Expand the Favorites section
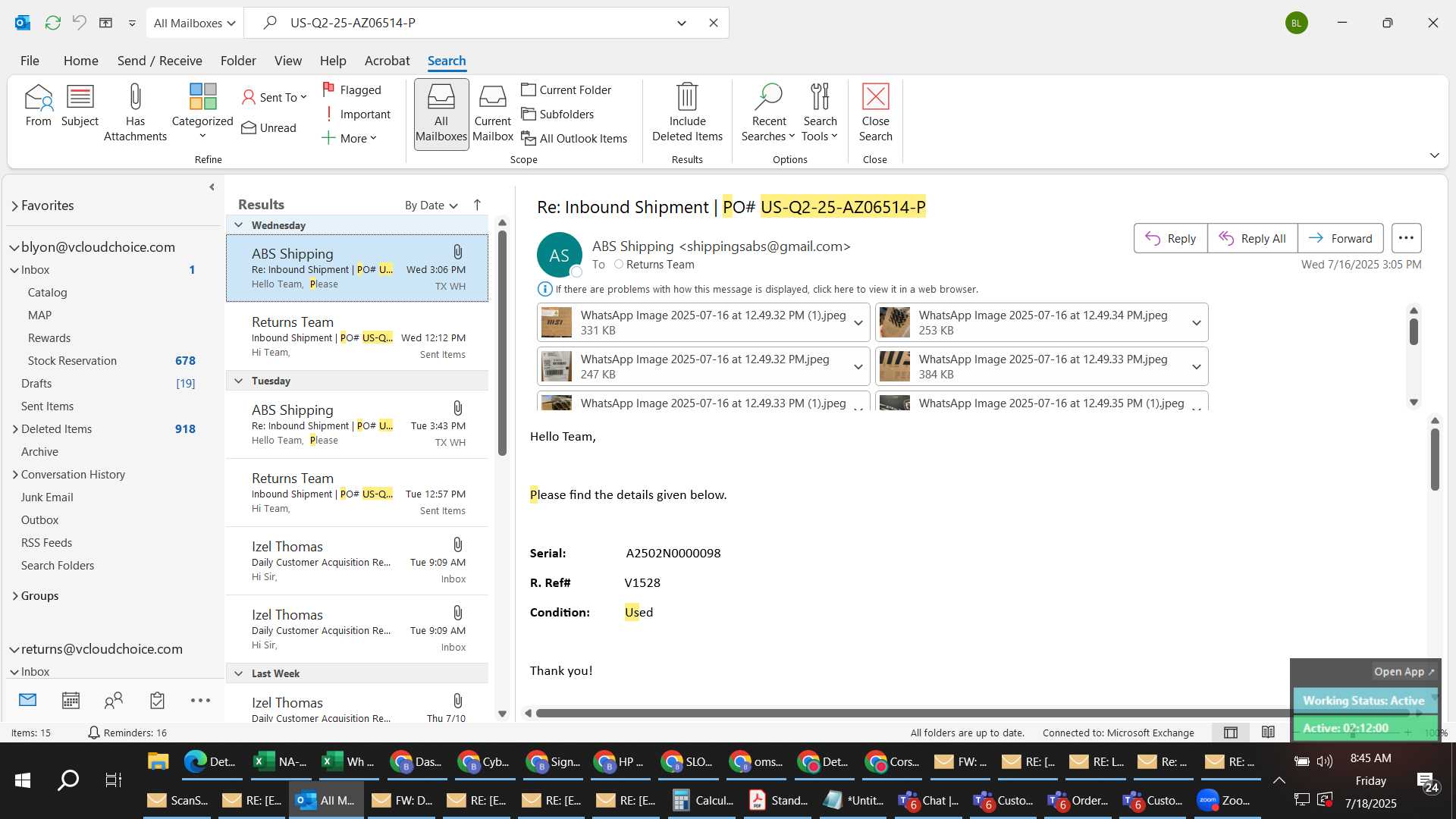This screenshot has width=1456, height=819. click(x=14, y=206)
